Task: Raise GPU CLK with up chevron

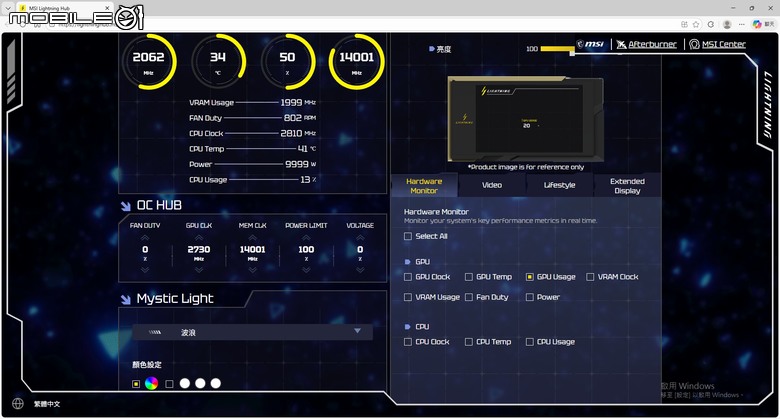Action: [x=198, y=237]
